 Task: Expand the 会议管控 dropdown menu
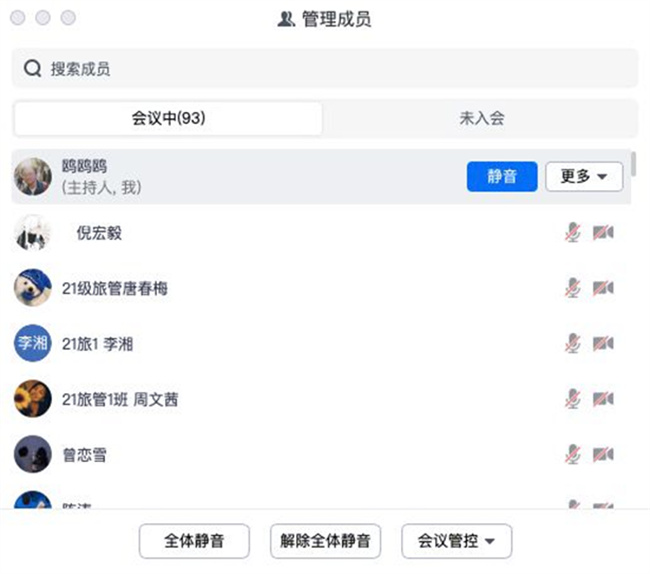click(456, 541)
